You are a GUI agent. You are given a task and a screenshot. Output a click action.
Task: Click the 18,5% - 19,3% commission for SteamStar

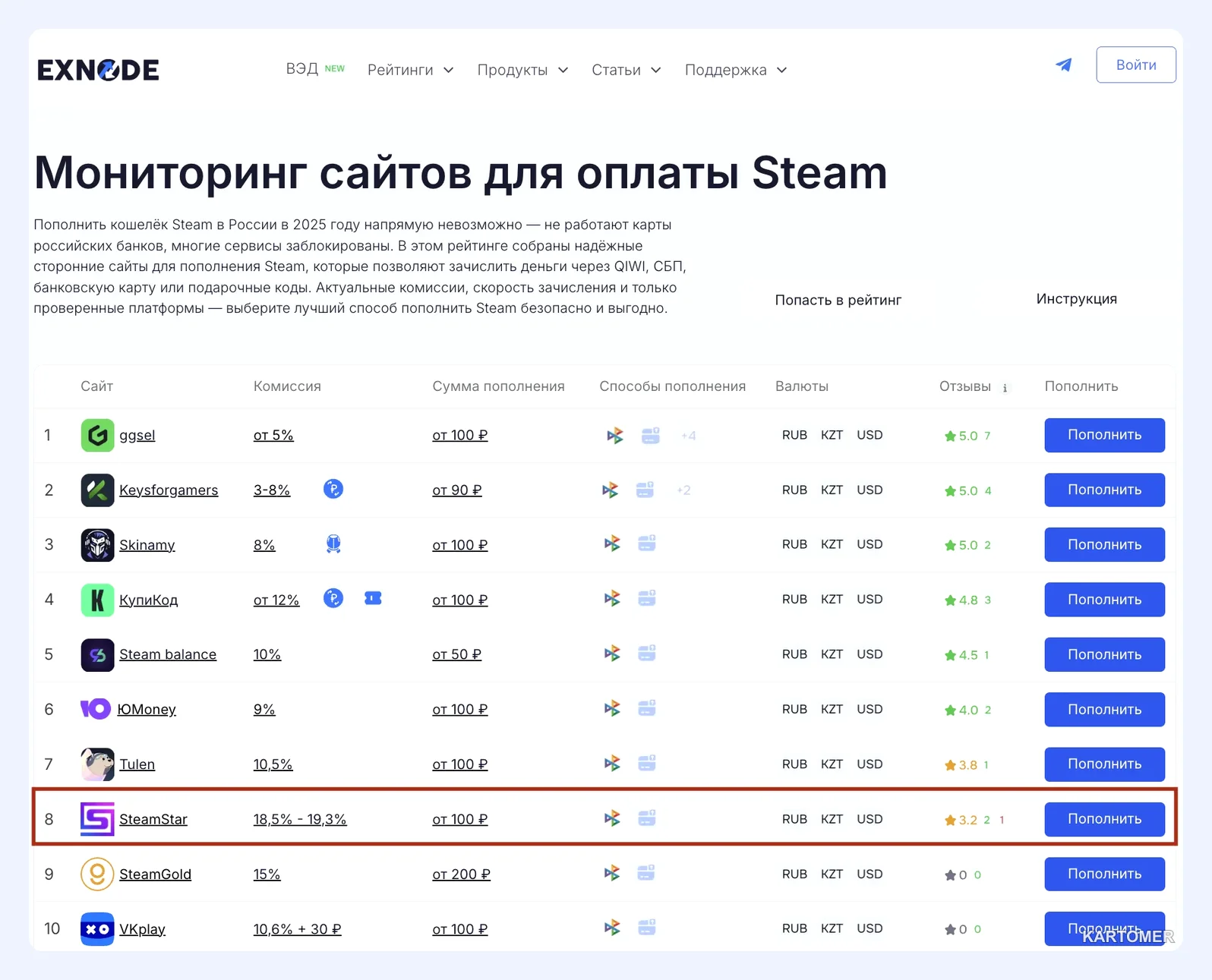point(300,819)
